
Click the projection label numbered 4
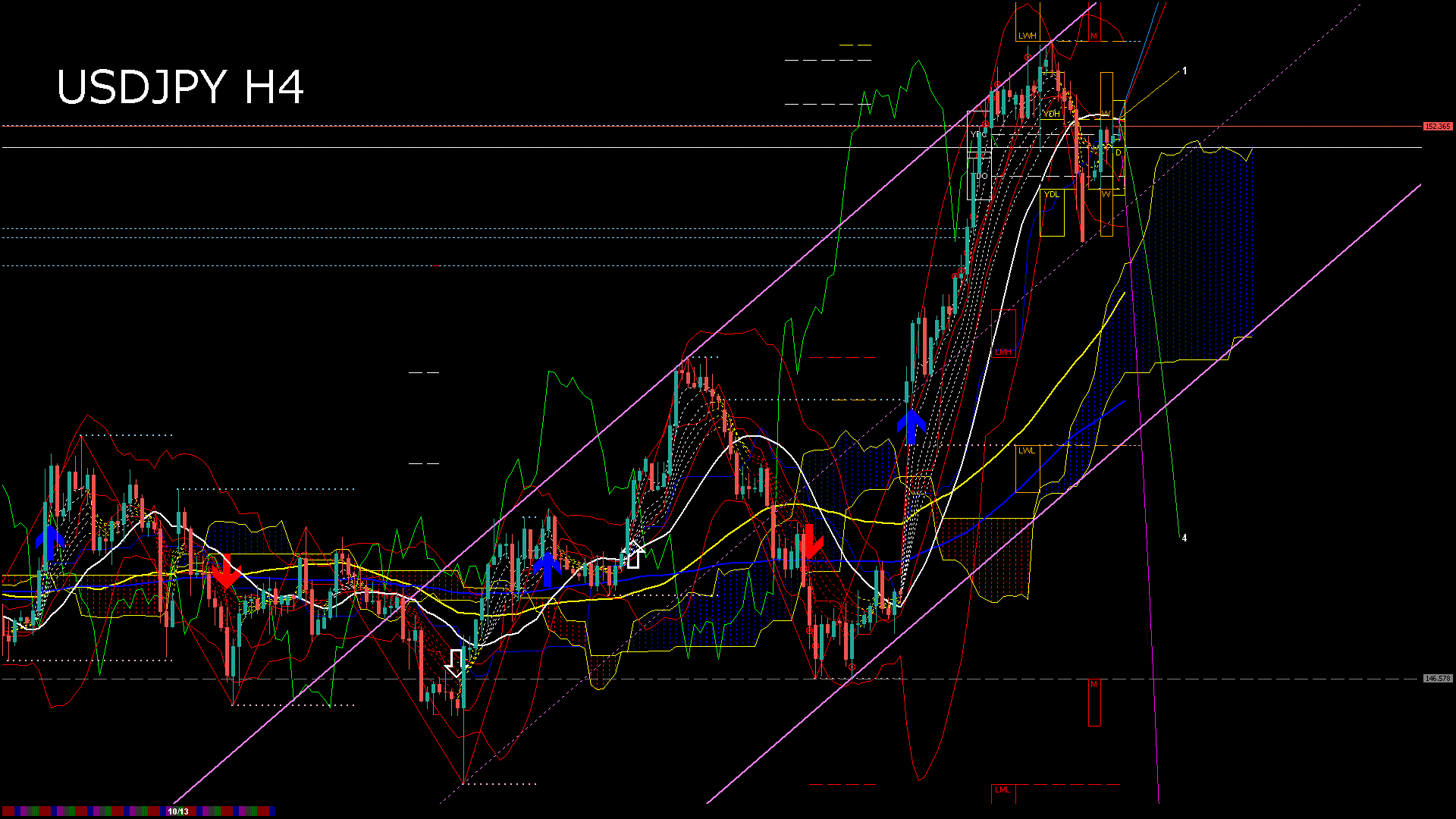pos(1184,538)
